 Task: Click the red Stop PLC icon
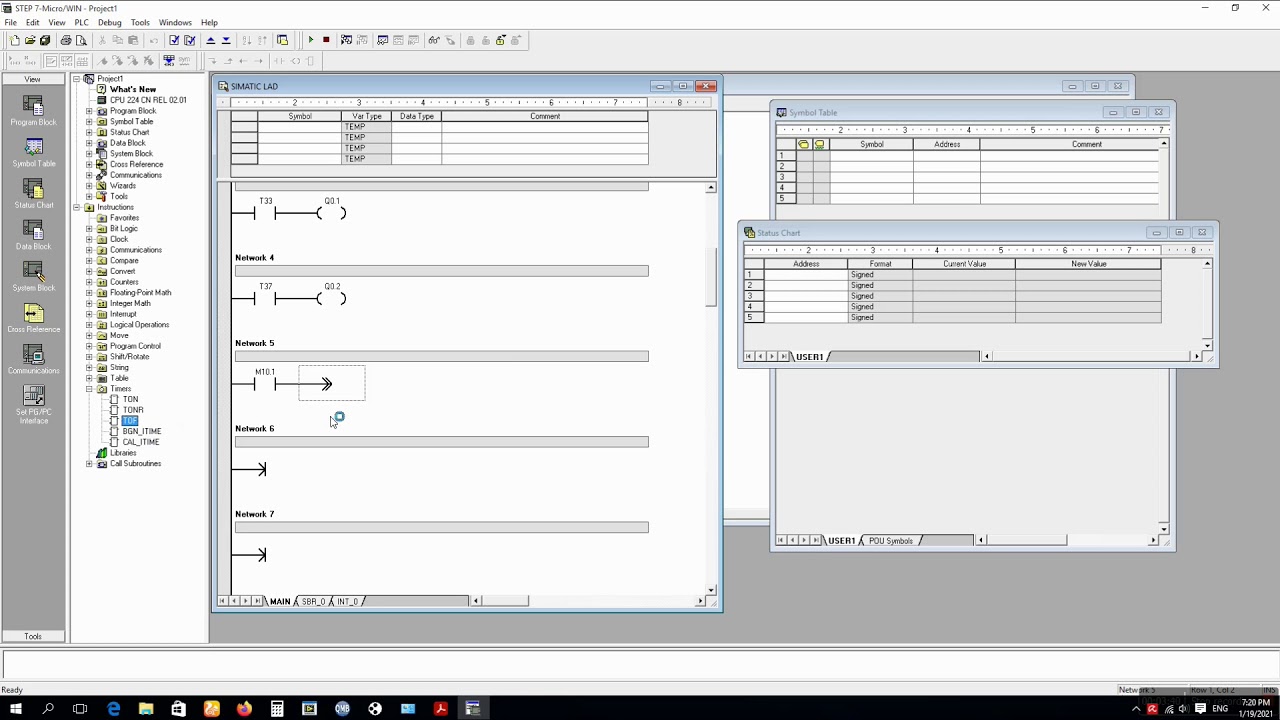click(326, 40)
